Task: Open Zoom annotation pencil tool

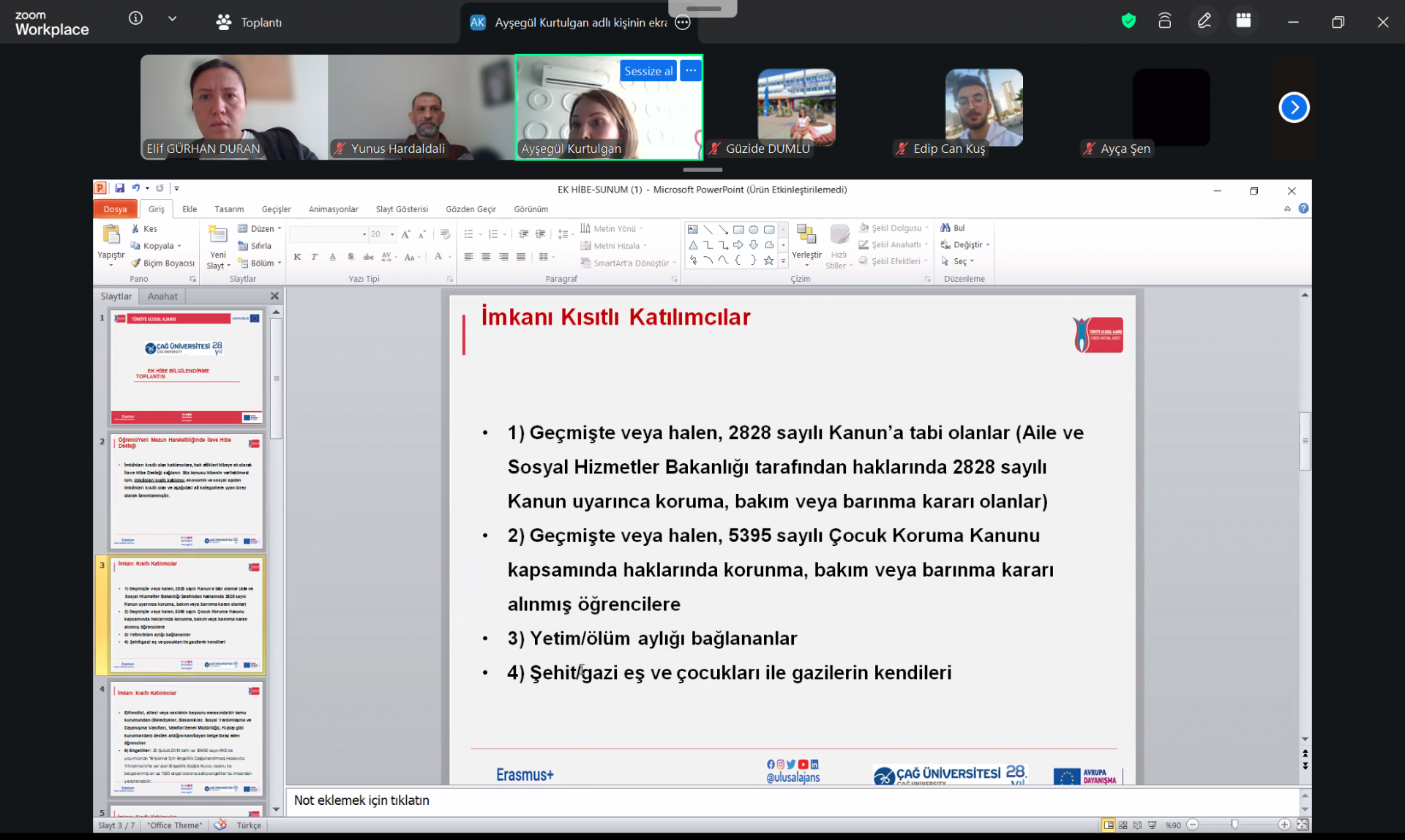Action: point(1204,21)
